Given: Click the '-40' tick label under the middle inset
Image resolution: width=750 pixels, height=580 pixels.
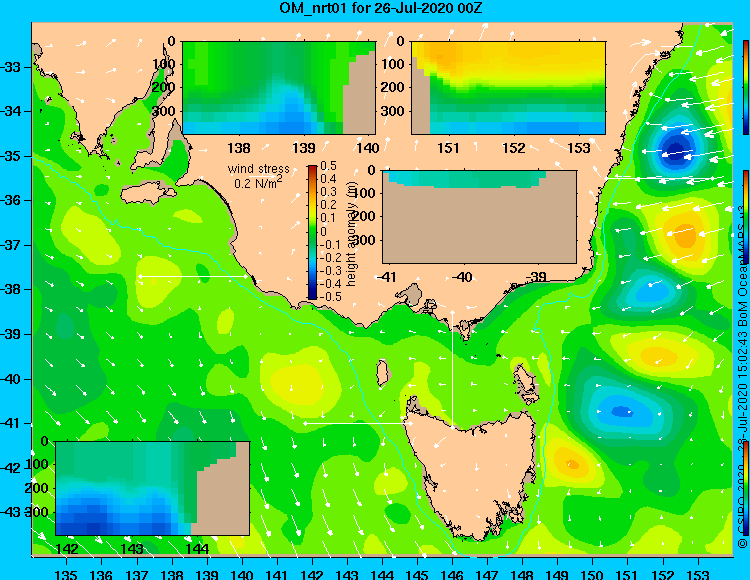Looking at the screenshot, I should pyautogui.click(x=462, y=277).
